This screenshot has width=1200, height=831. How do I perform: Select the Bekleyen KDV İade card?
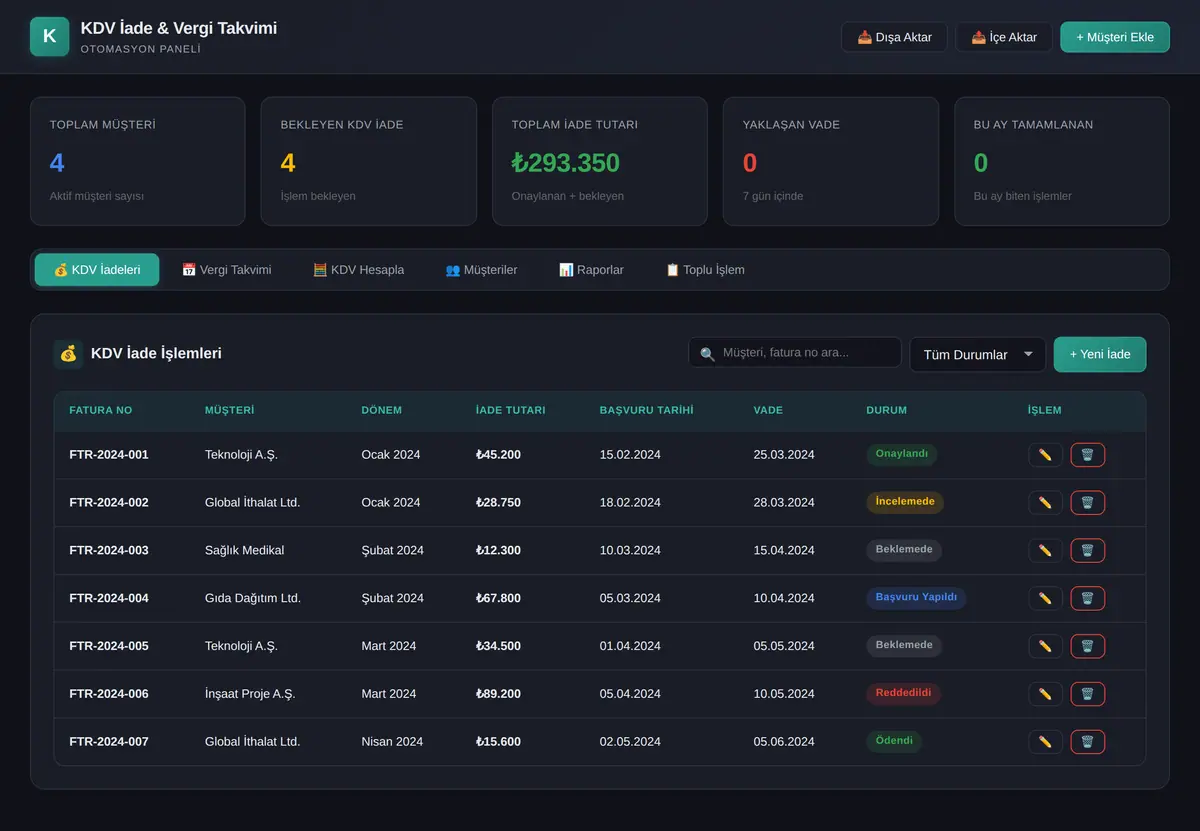[x=369, y=161]
